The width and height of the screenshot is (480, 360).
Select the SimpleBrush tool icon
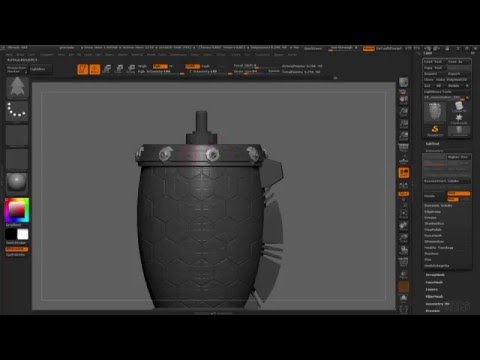point(435,130)
